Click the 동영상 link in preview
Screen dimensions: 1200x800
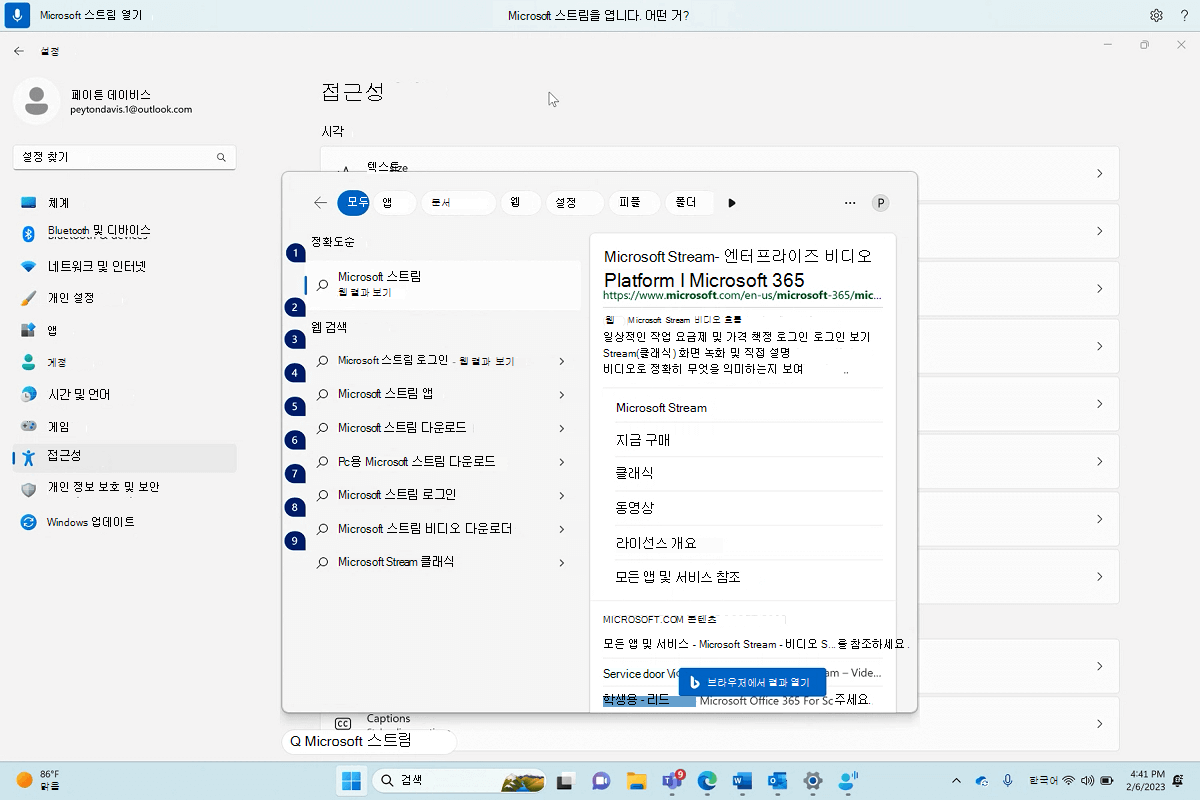tap(634, 508)
